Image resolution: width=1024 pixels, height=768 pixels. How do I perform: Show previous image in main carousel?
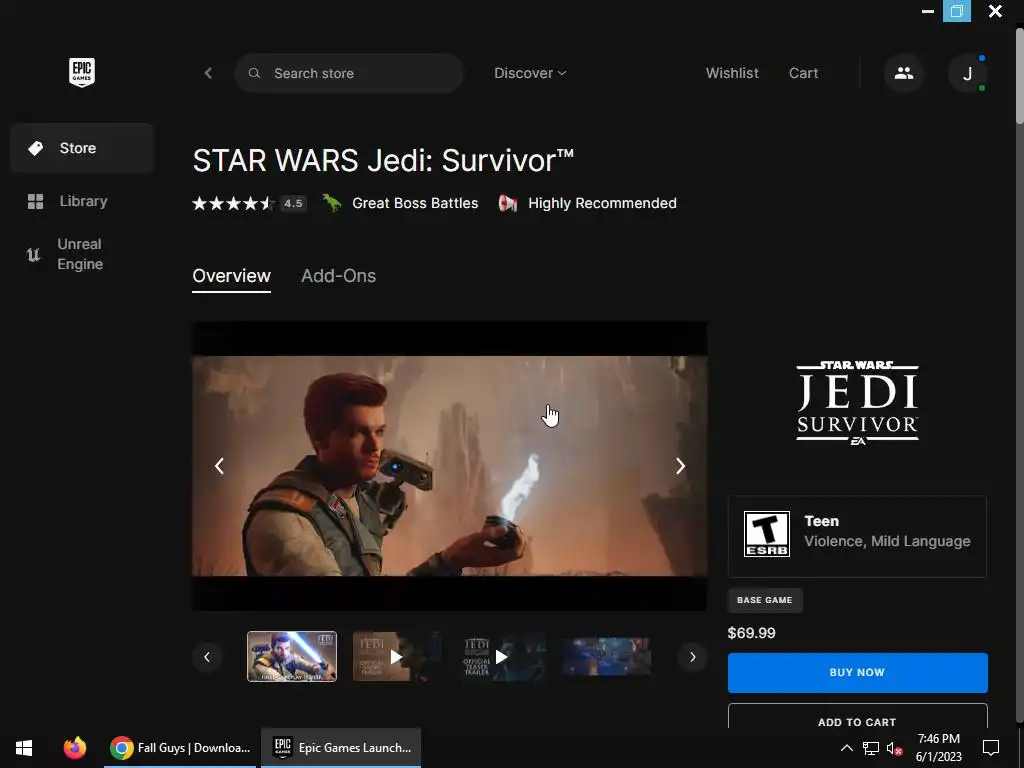pos(219,466)
